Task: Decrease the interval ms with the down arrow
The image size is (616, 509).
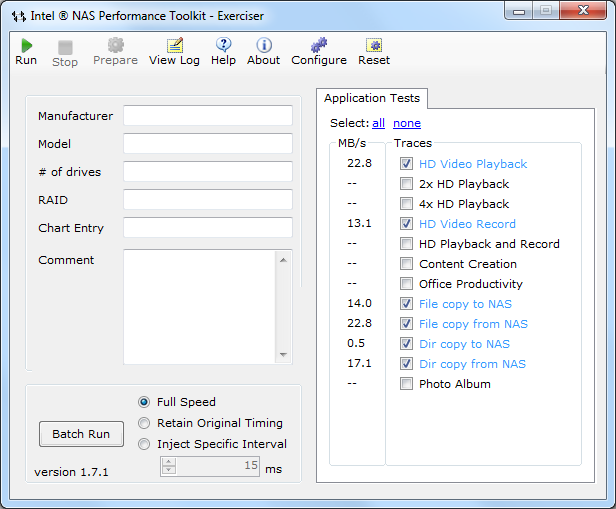Action: (x=169, y=470)
